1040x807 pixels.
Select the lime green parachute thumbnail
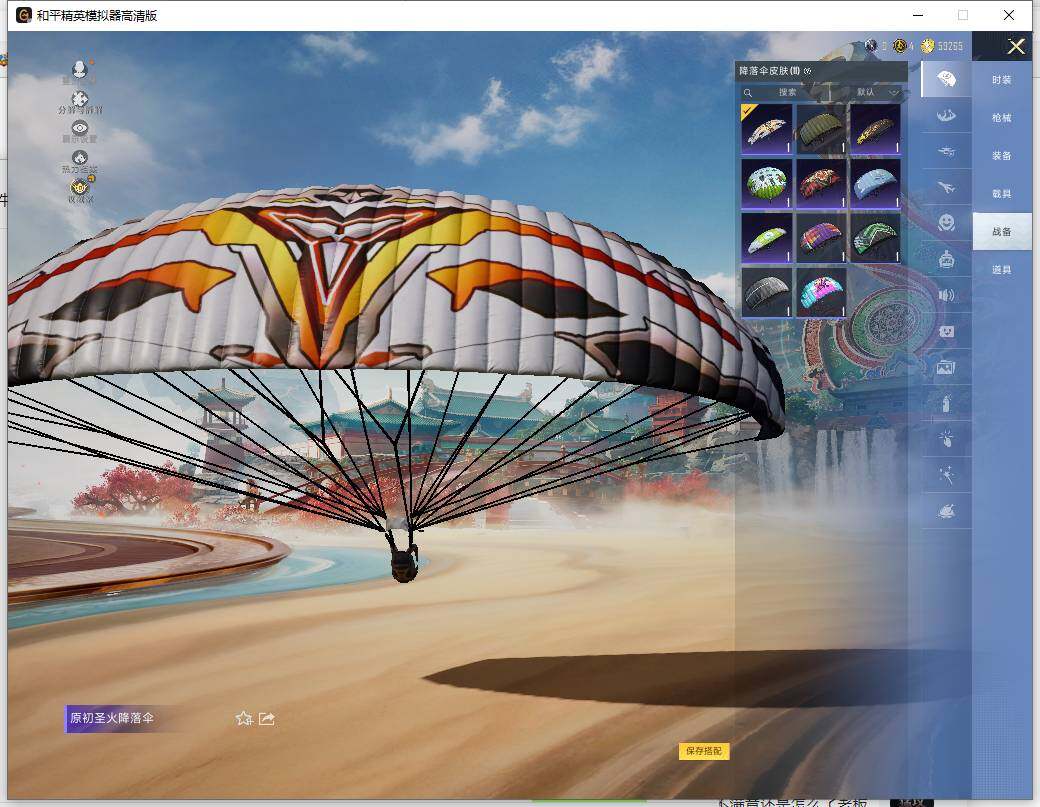(x=767, y=237)
